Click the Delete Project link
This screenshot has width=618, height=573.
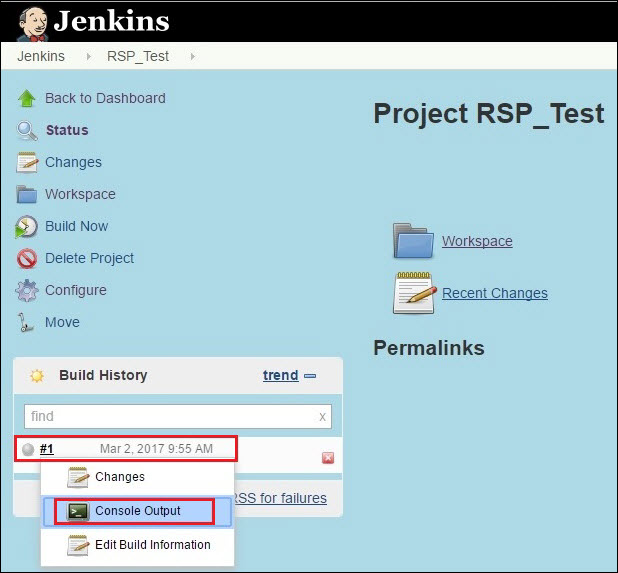tap(89, 259)
